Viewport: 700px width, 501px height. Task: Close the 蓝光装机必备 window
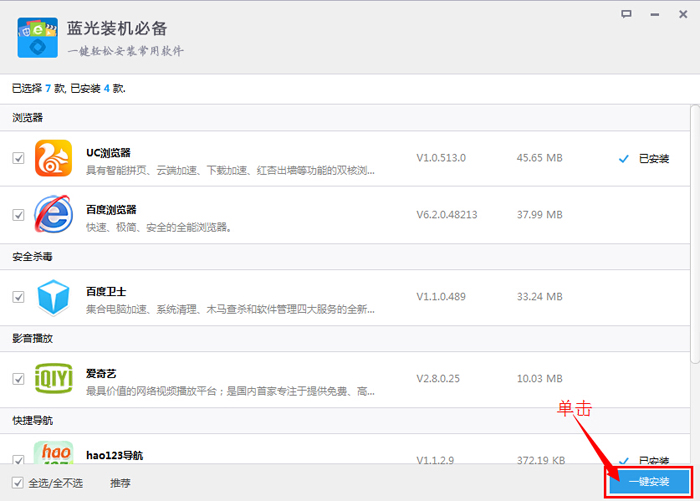pos(683,14)
